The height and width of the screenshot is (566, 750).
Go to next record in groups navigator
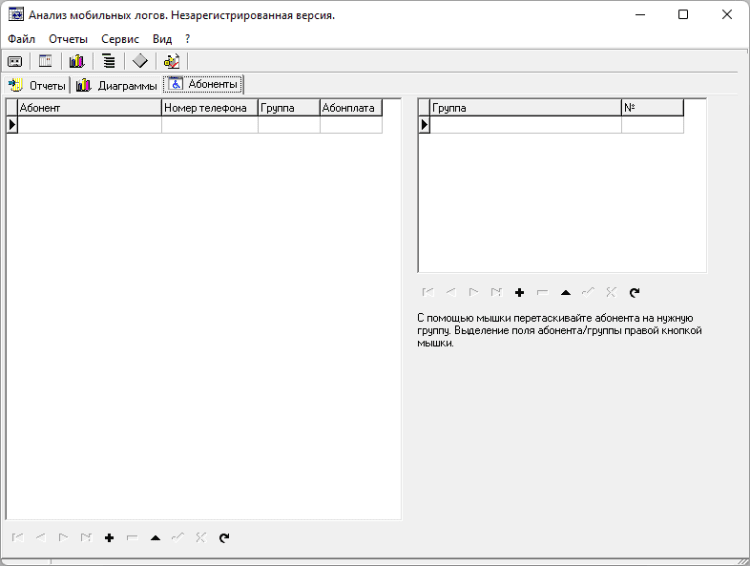point(474,292)
